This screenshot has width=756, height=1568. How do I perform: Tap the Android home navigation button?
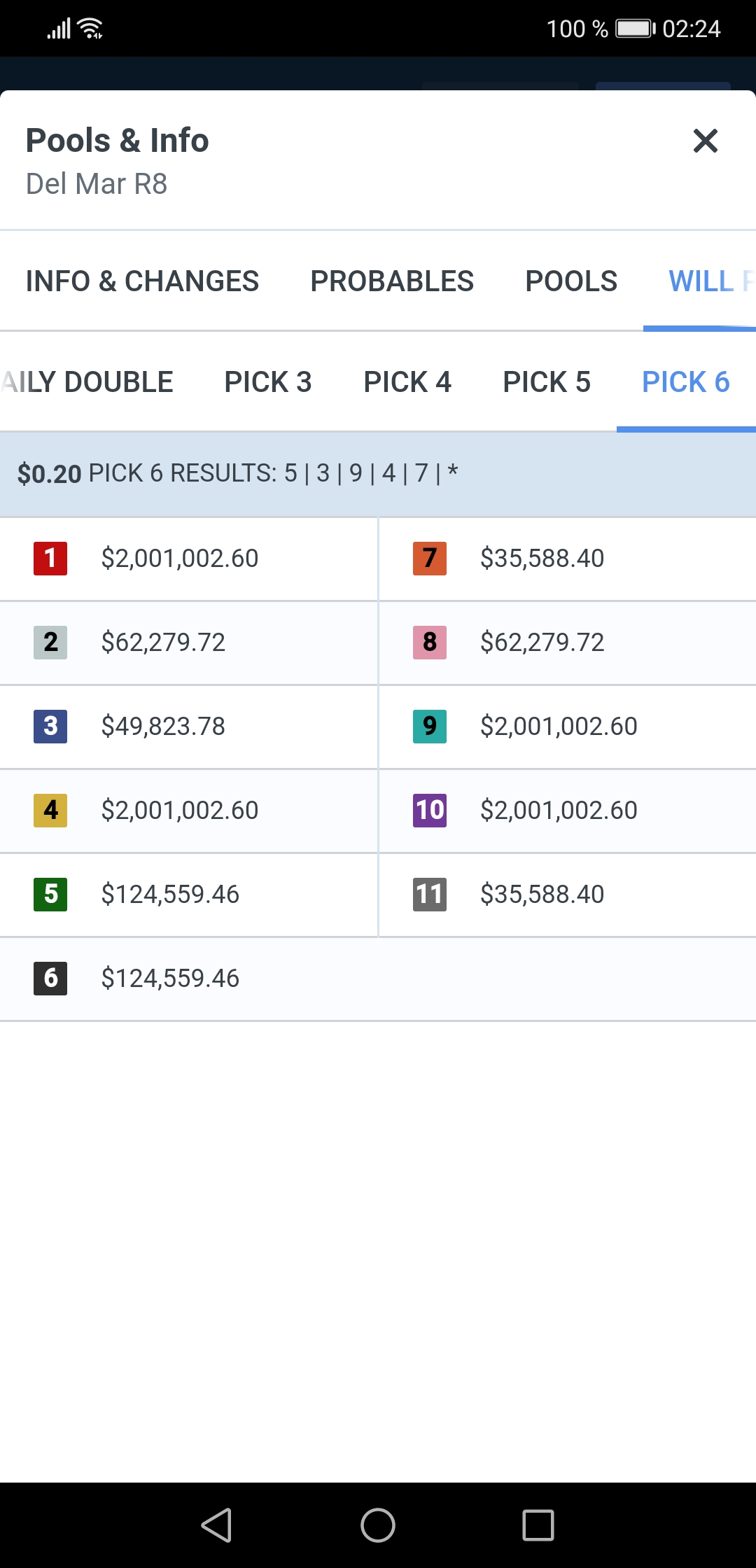pyautogui.click(x=378, y=1525)
